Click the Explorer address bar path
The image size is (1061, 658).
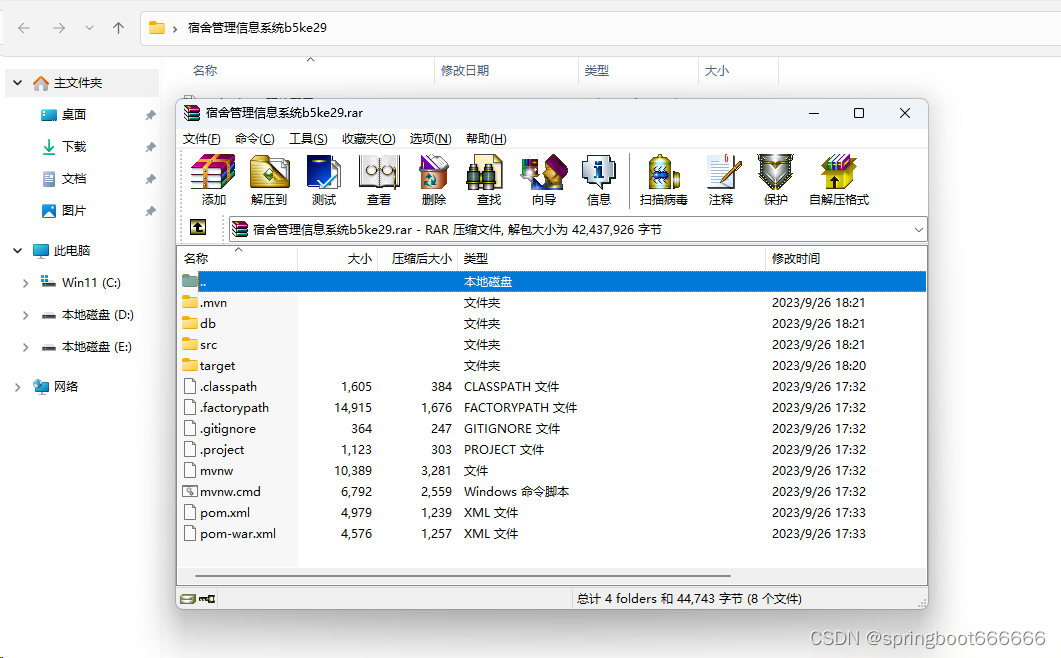257,28
